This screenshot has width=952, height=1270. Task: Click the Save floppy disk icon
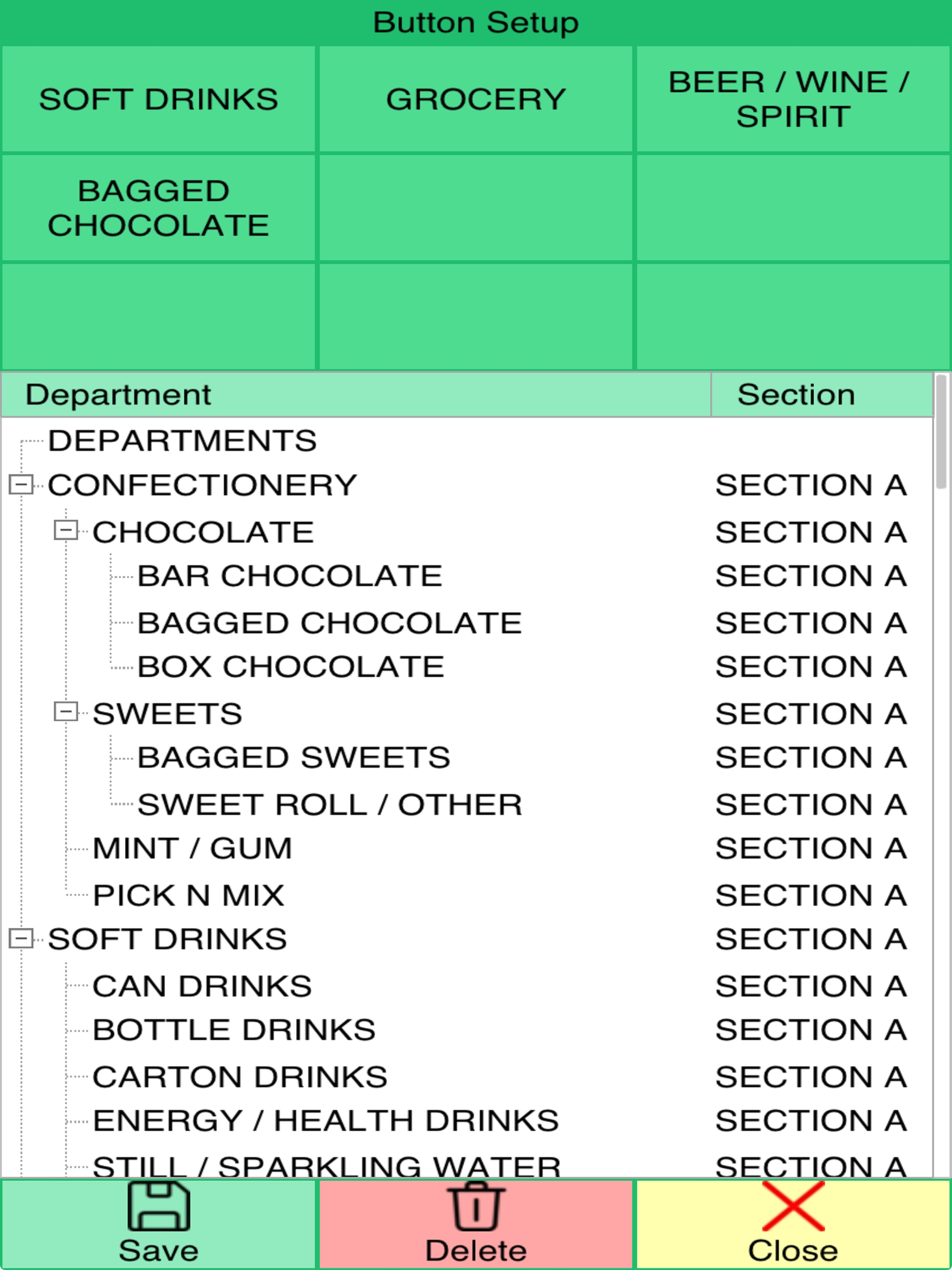click(x=159, y=1206)
